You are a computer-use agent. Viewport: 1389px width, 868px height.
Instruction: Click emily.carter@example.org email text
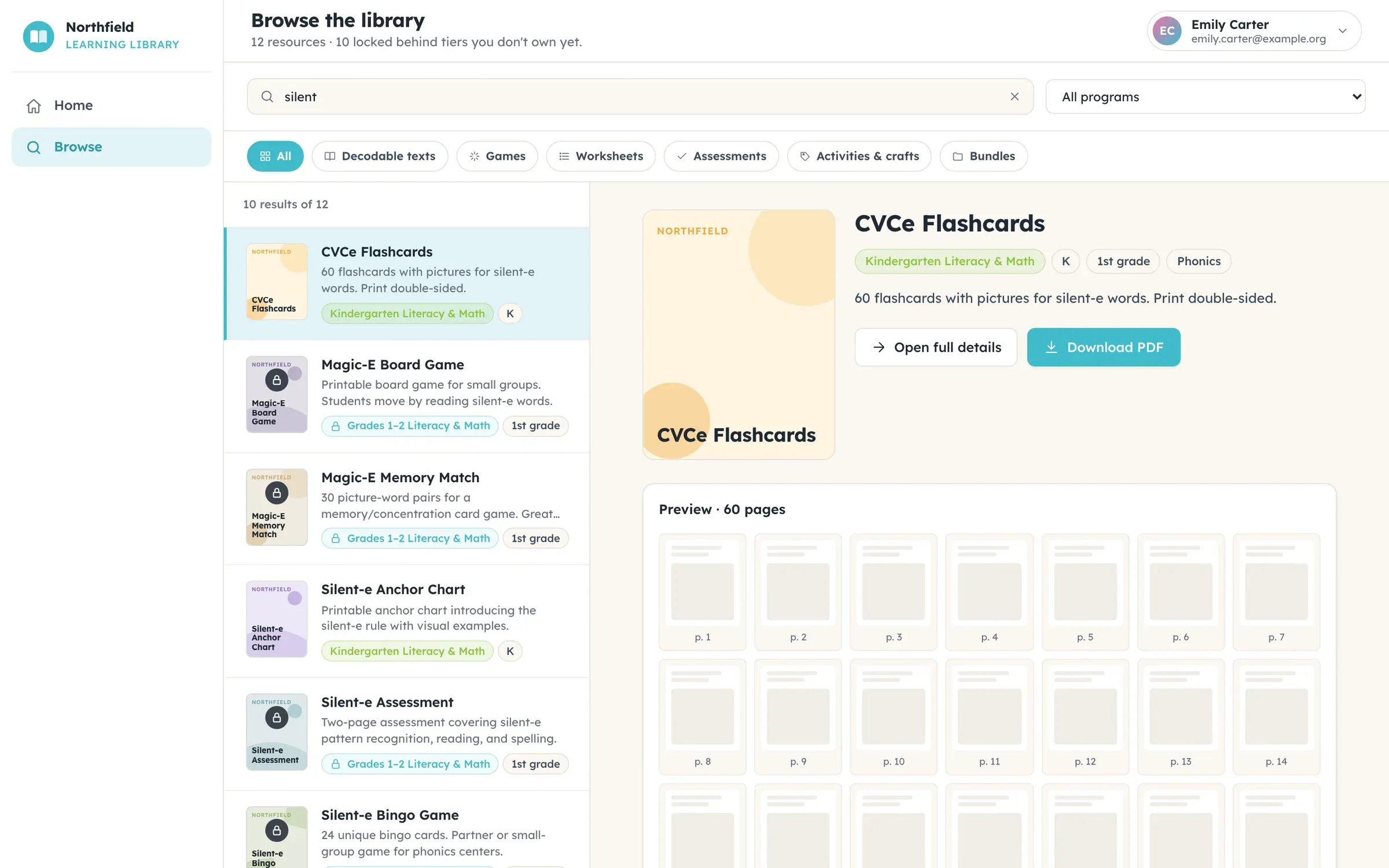point(1258,39)
